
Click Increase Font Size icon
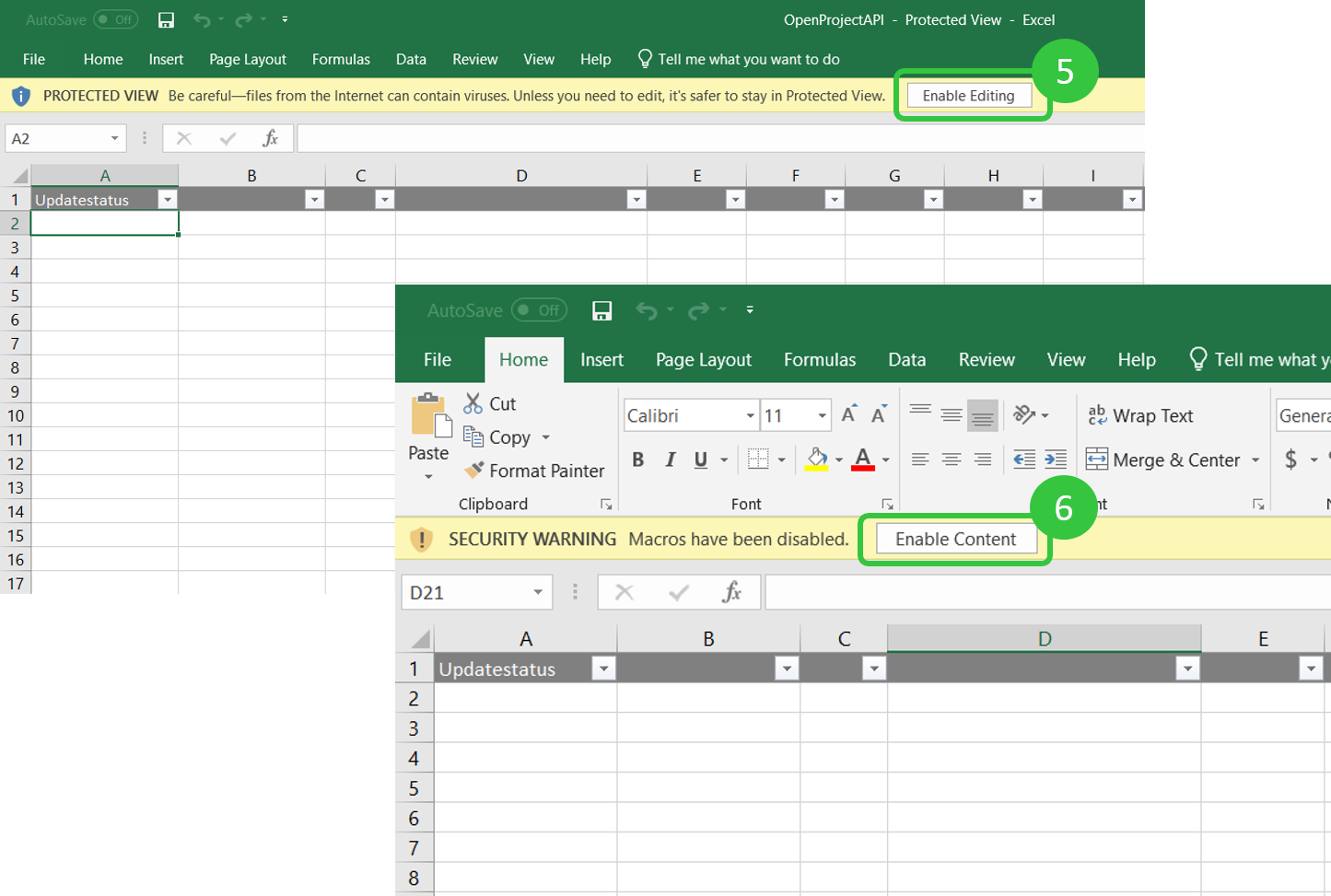pyautogui.click(x=849, y=414)
